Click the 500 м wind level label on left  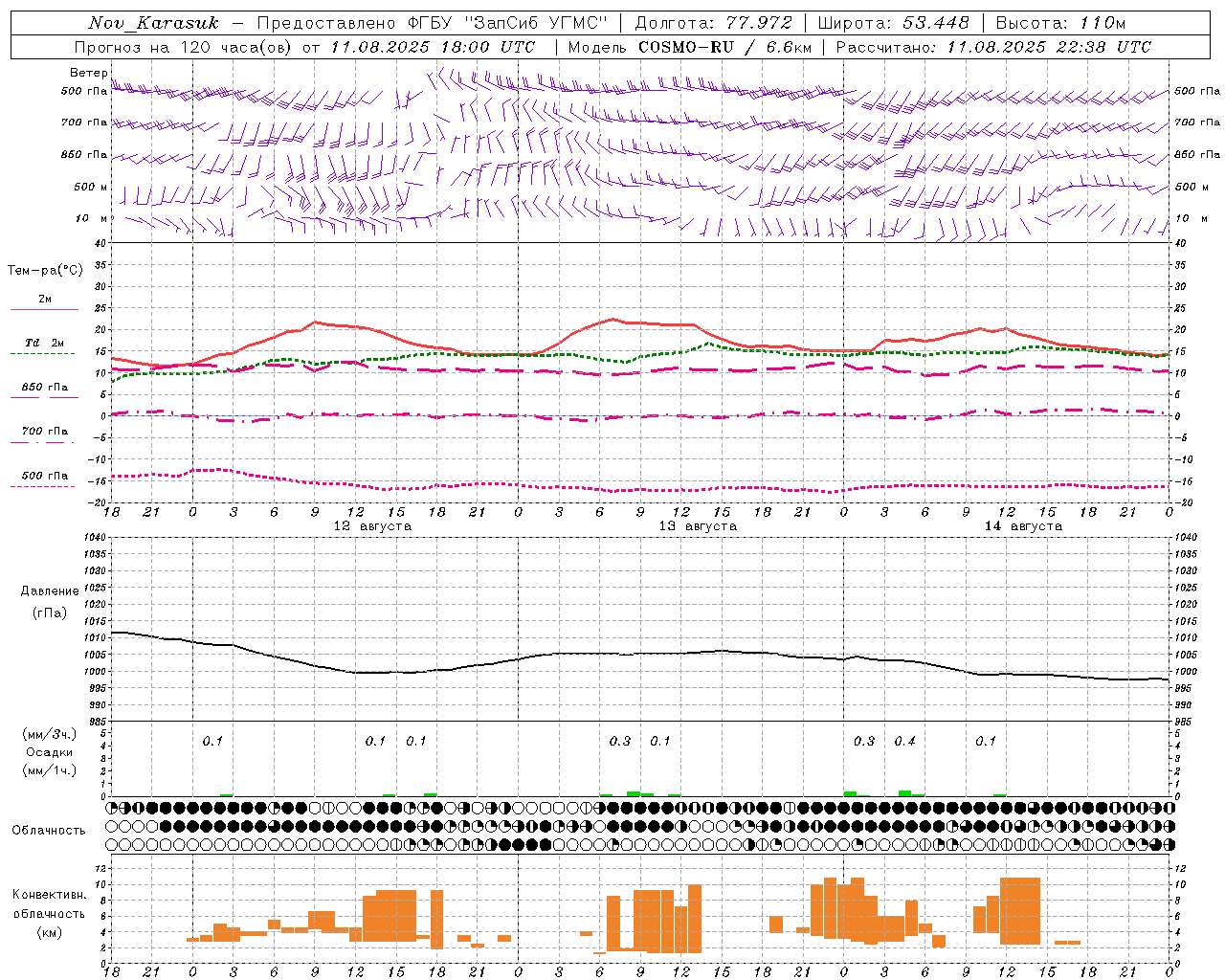pos(91,187)
